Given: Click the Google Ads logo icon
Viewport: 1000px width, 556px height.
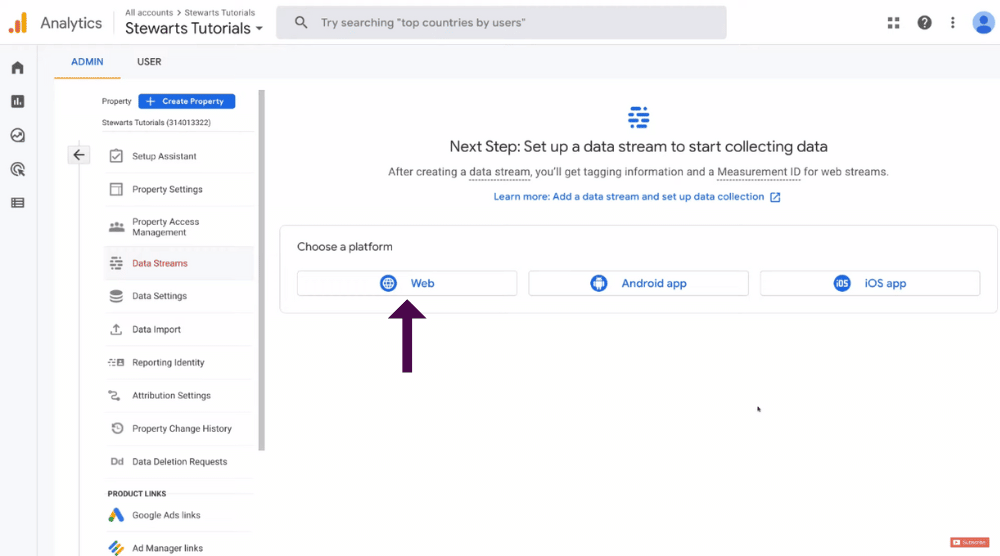Looking at the screenshot, I should 116,515.
